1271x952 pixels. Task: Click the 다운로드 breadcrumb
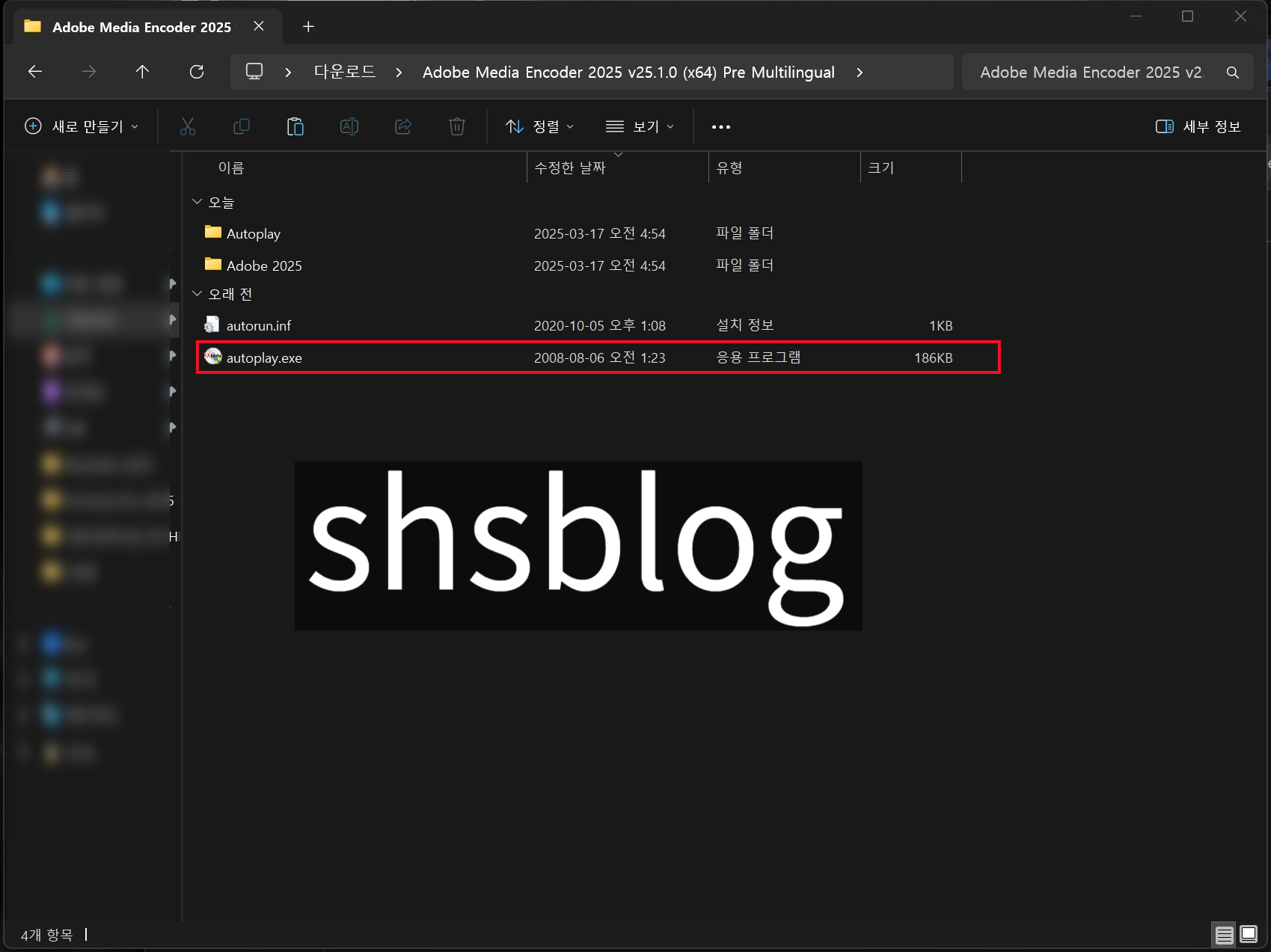tap(345, 72)
